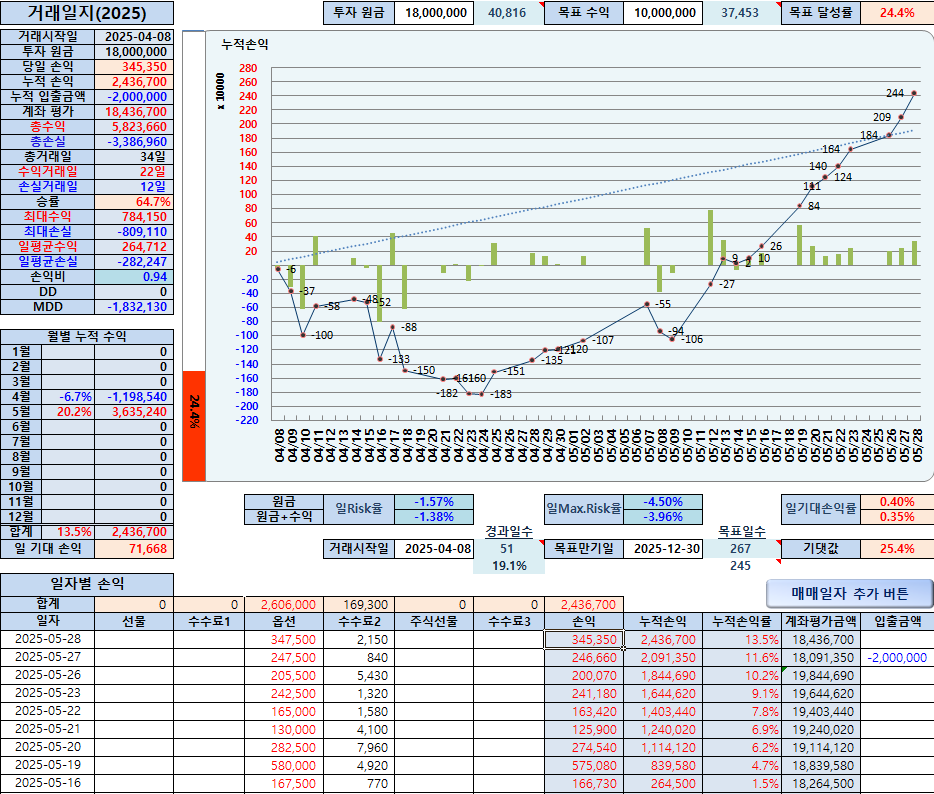
Task: Click the 일평균수익 value 264,712
Action: (134, 247)
